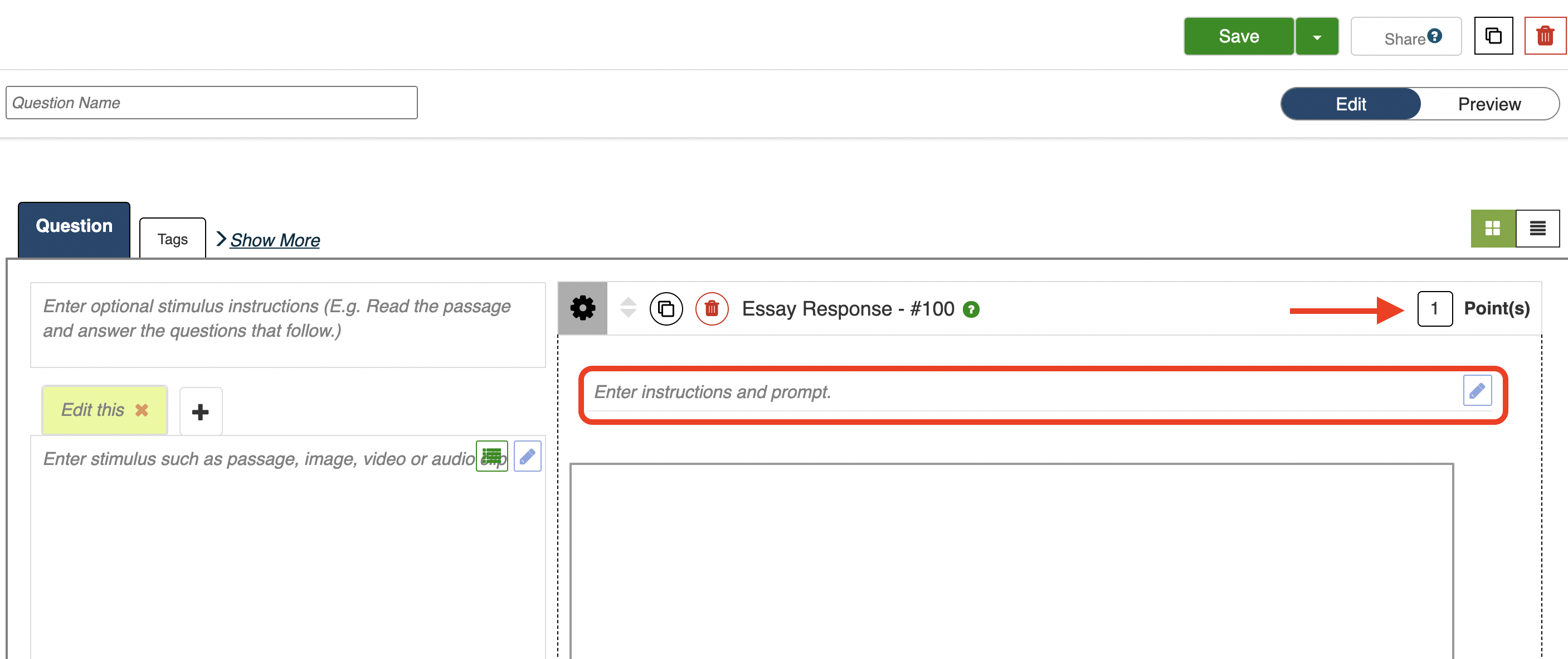Click help icon beside Essay Response #100

(971, 310)
